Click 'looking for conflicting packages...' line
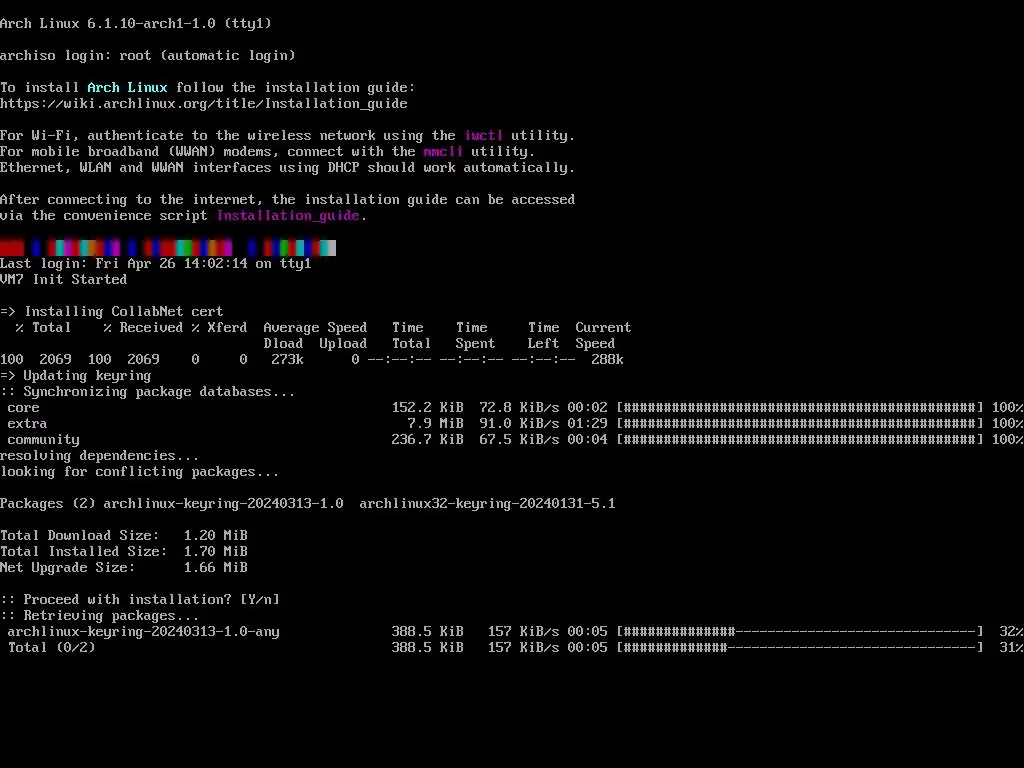 click(x=140, y=472)
